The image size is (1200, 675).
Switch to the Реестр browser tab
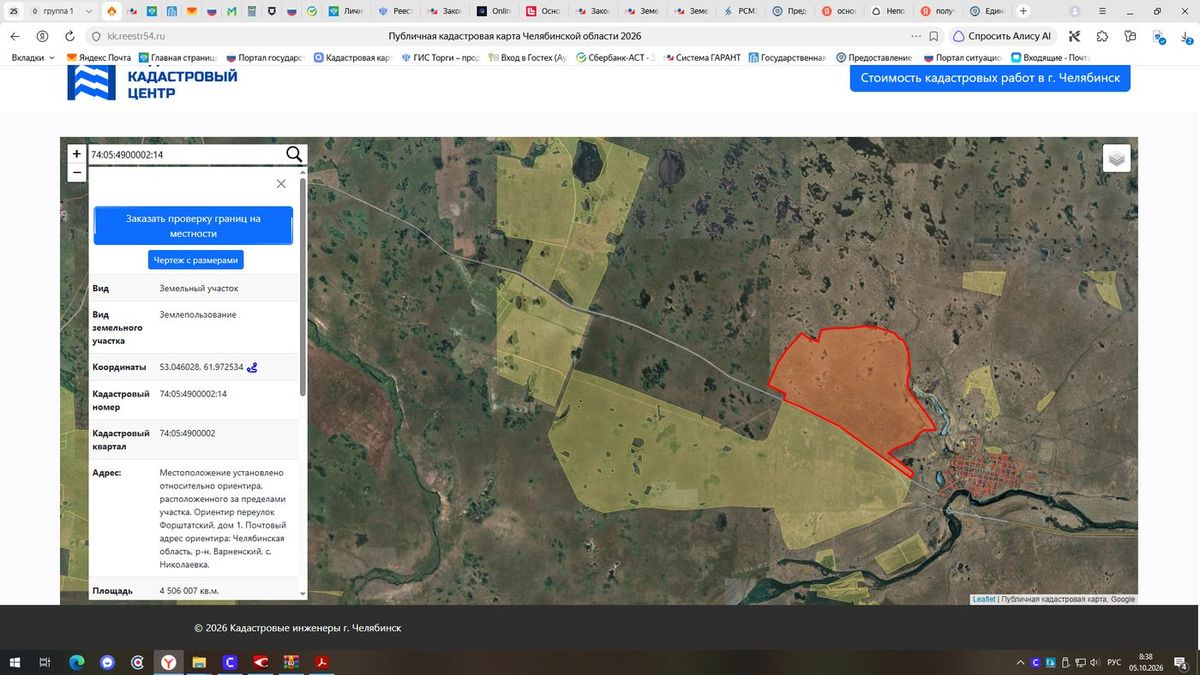(x=397, y=11)
